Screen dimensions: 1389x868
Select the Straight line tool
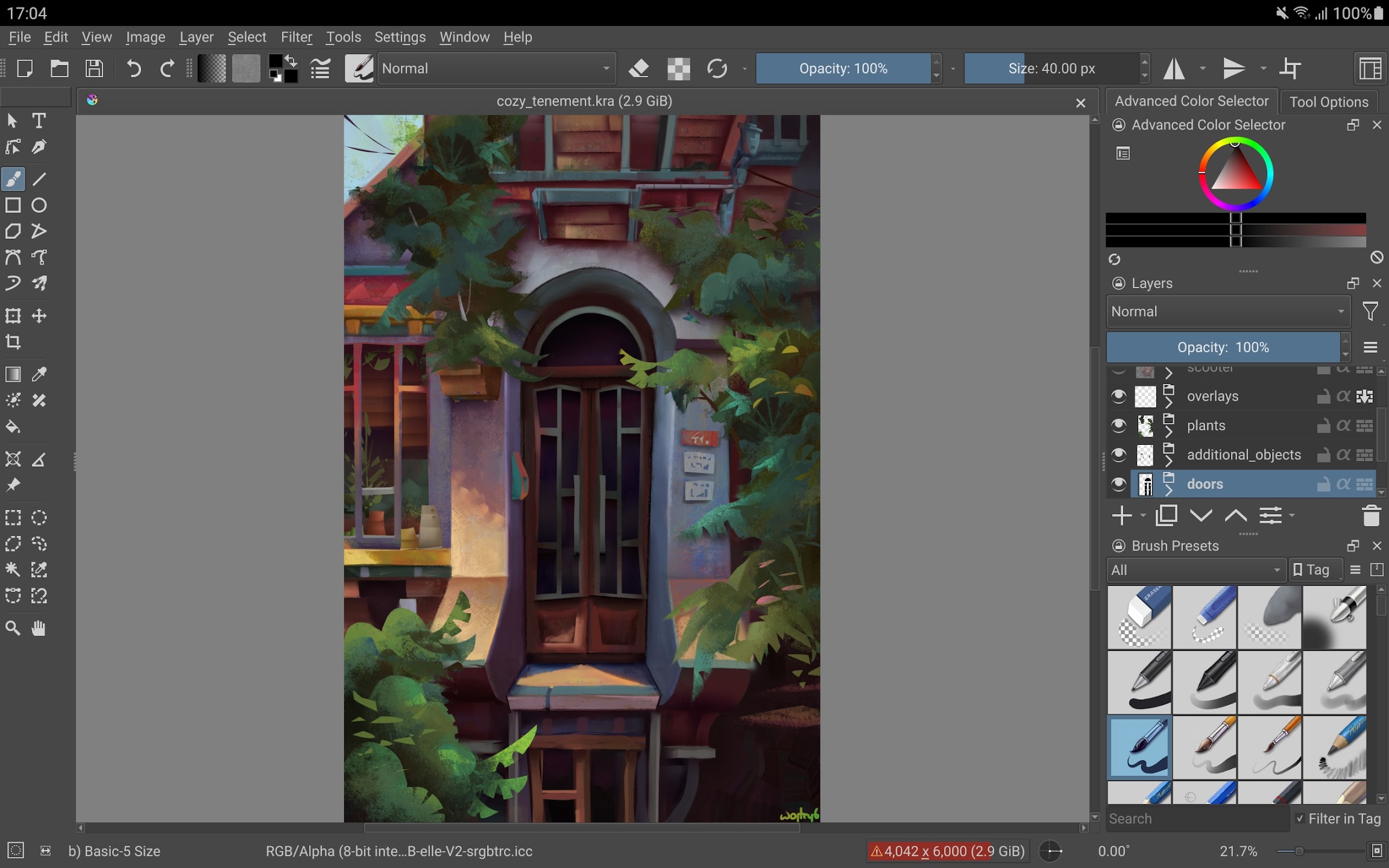[x=39, y=179]
